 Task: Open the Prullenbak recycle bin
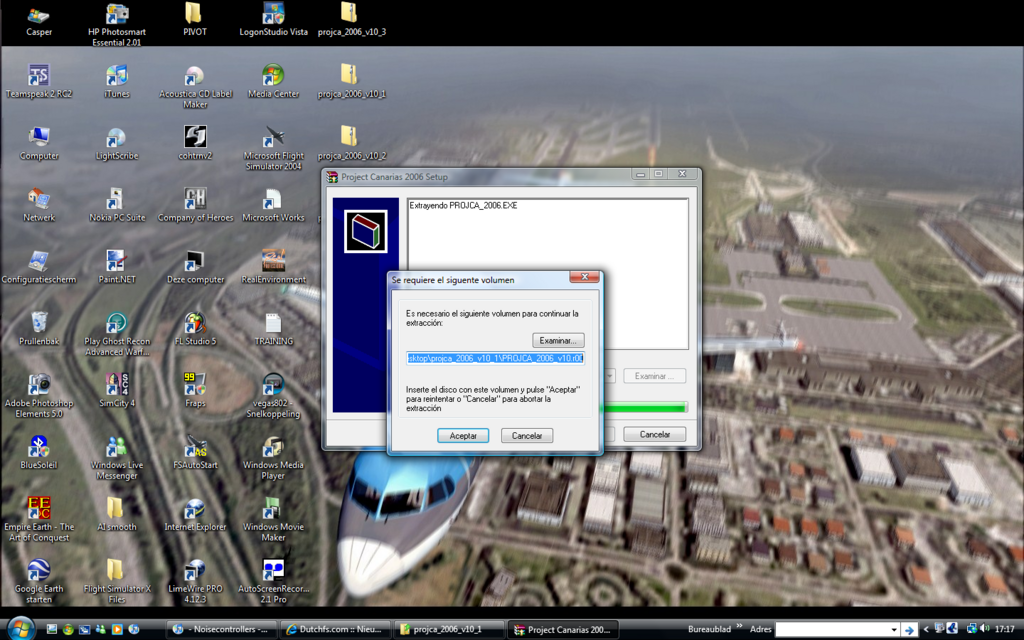click(39, 328)
